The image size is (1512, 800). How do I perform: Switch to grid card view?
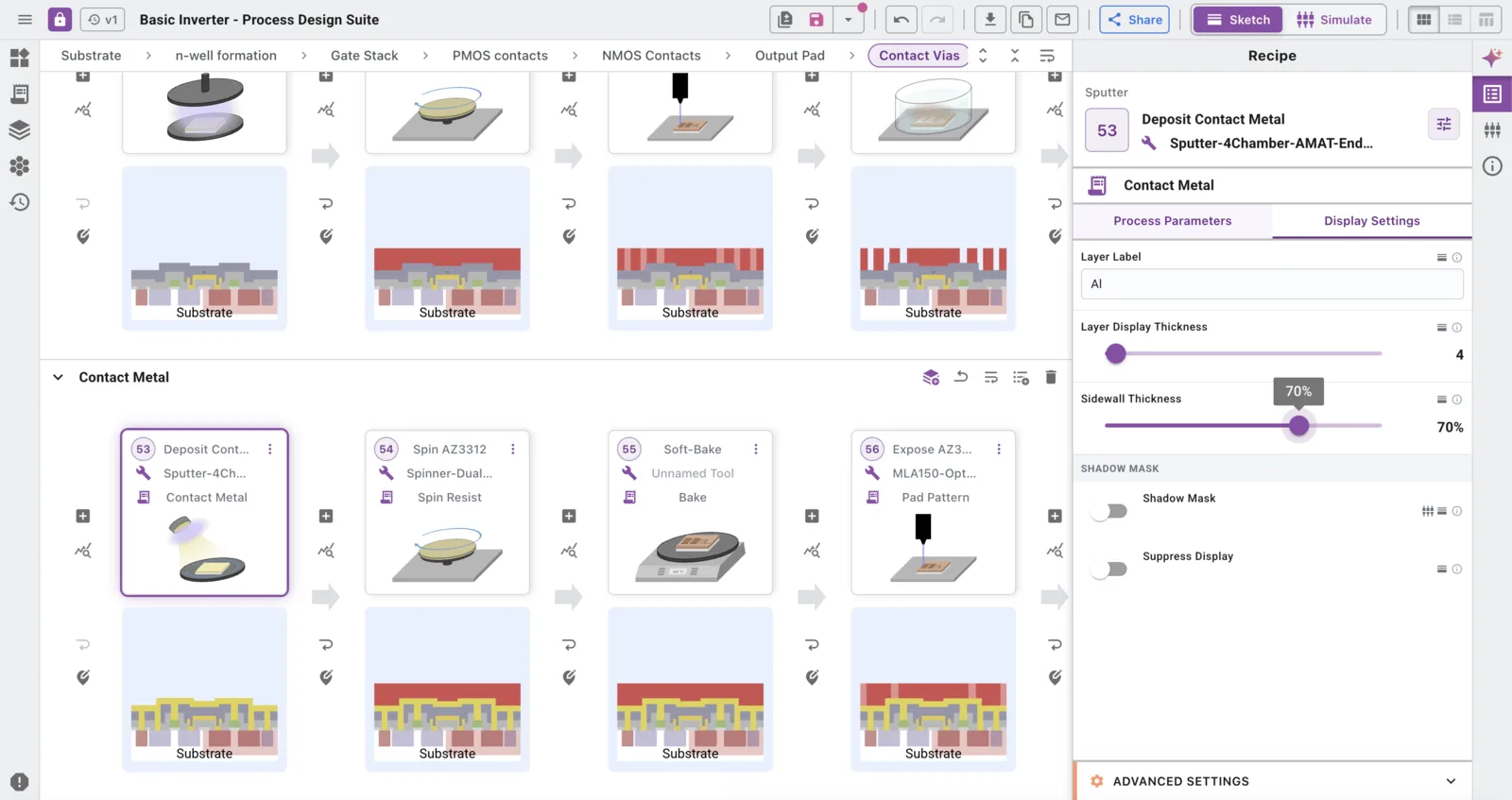tap(1424, 20)
